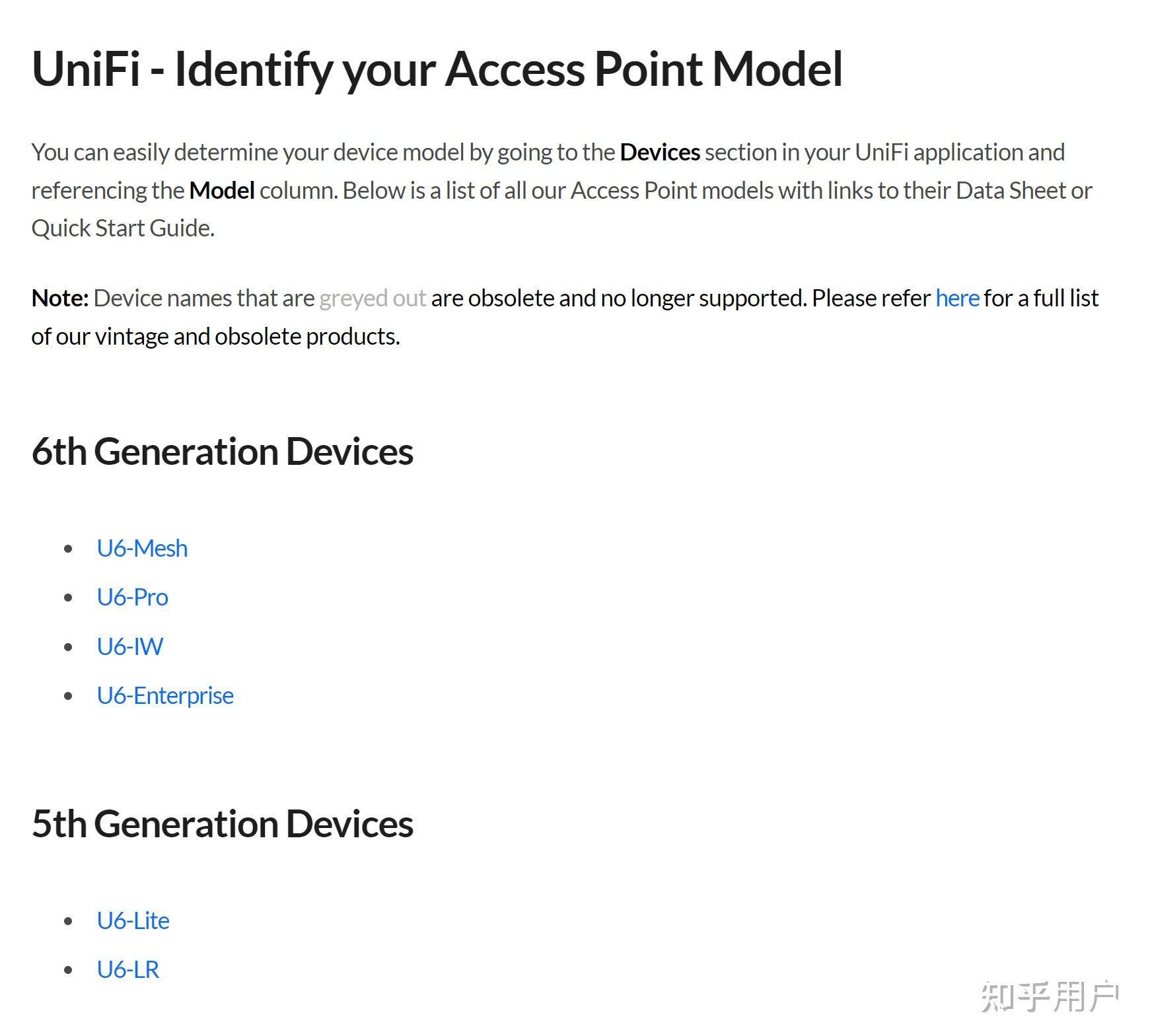Follow the blue "here" link in the Note

[957, 298]
